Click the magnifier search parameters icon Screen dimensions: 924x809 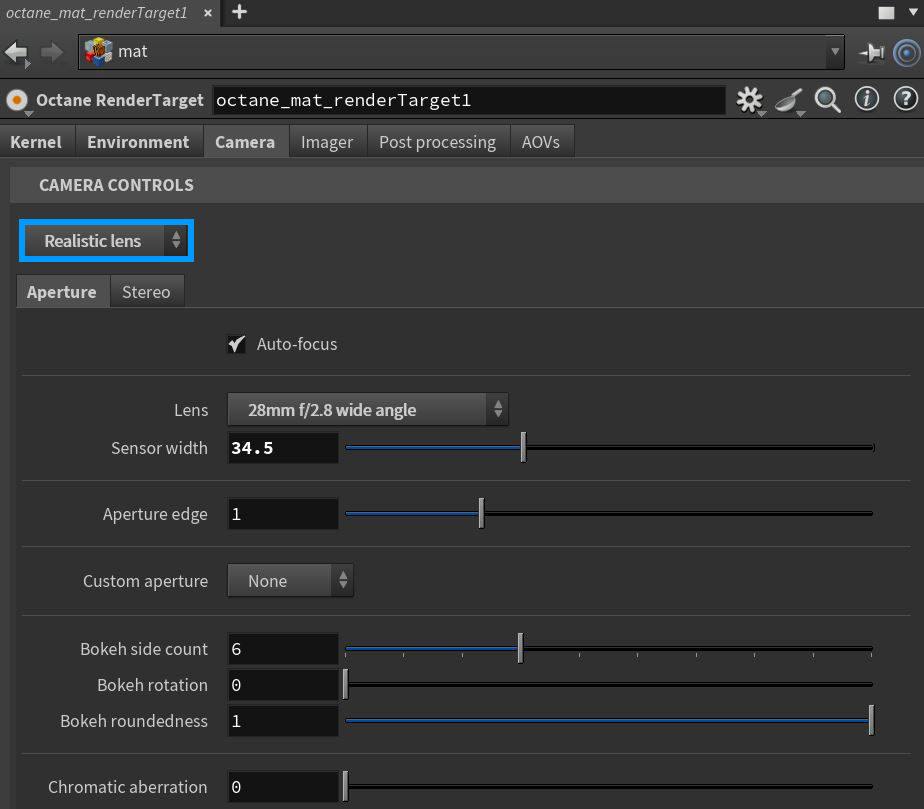[x=827, y=99]
